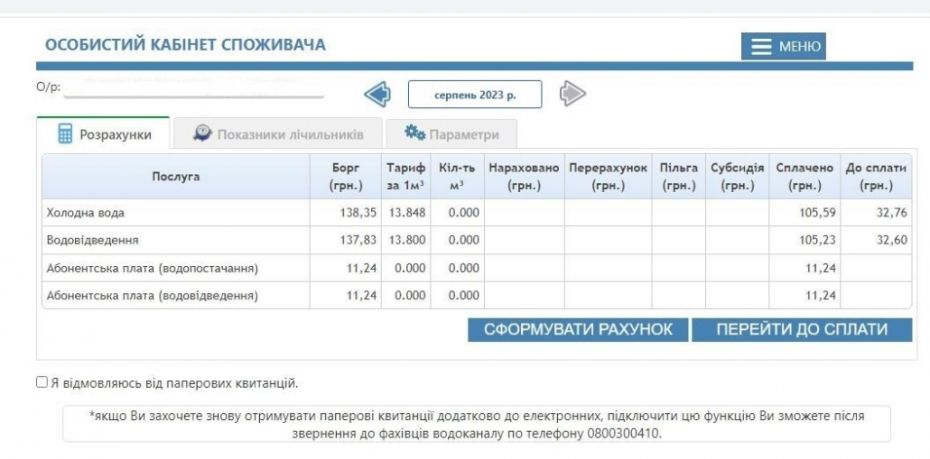This screenshot has width=930, height=459.
Task: Toggle paper receipts refusal checkbox
Action: click(x=42, y=382)
